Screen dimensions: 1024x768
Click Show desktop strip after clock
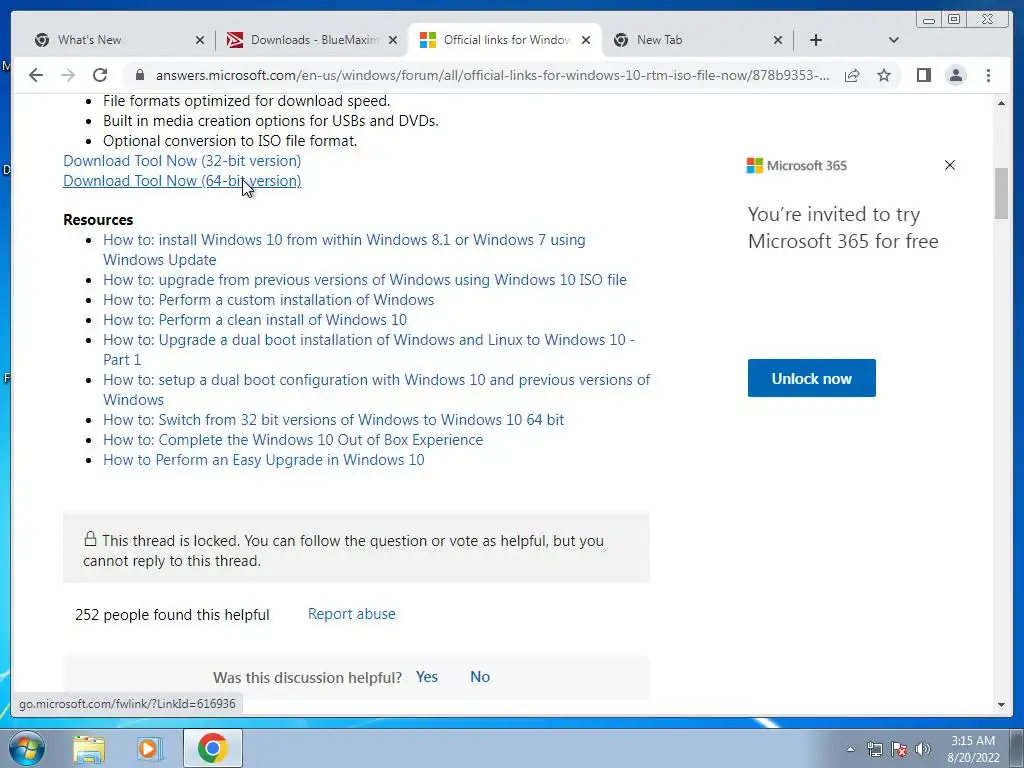pos(1017,748)
